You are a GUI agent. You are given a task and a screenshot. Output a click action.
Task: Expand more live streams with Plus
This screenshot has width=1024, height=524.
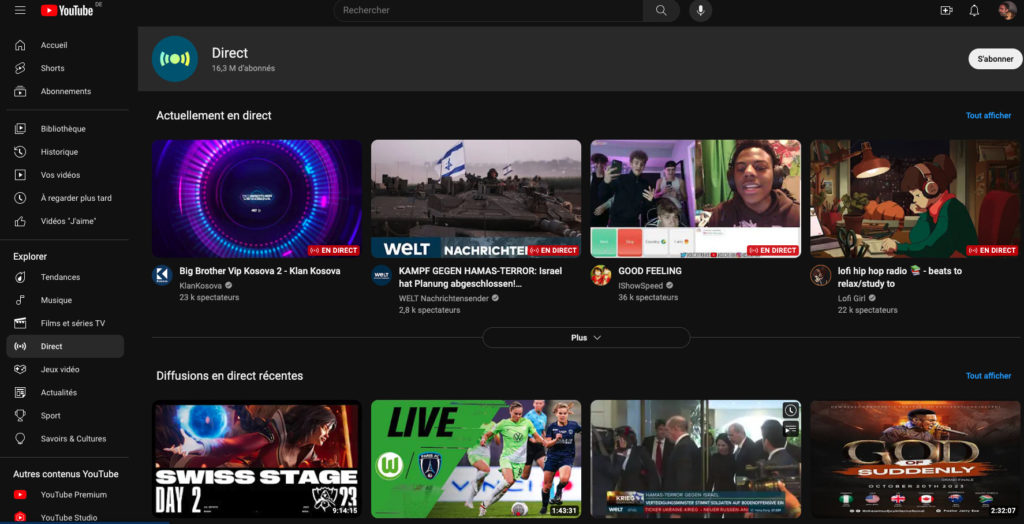coord(586,338)
